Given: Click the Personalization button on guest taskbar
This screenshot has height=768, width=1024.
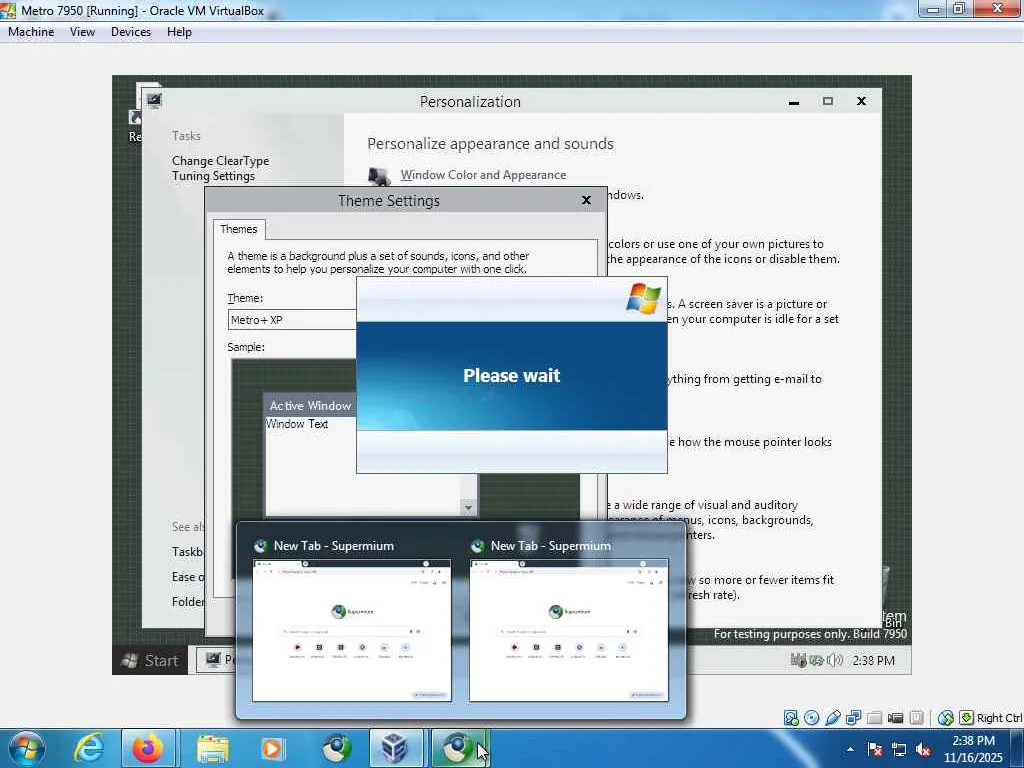Looking at the screenshot, I should coord(217,660).
